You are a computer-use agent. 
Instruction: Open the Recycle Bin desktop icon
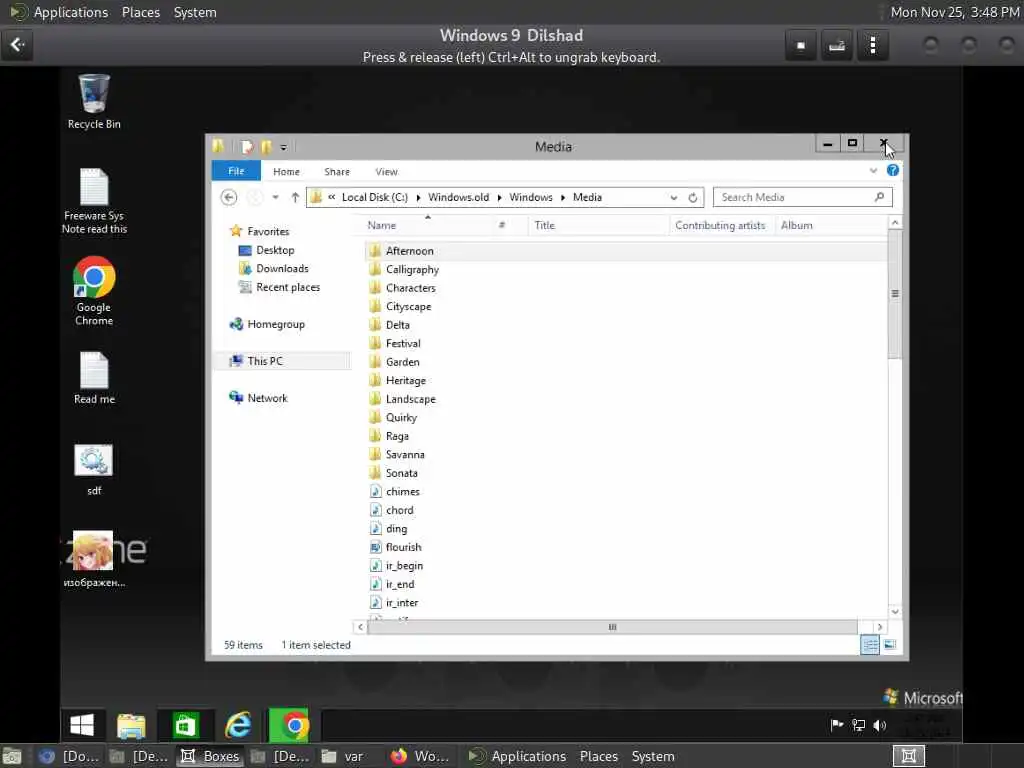93,101
